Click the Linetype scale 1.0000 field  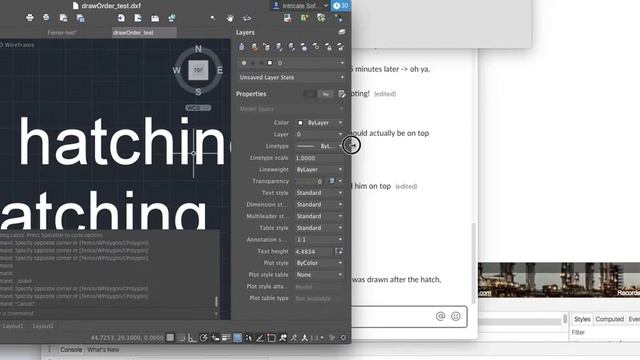pyautogui.click(x=319, y=158)
